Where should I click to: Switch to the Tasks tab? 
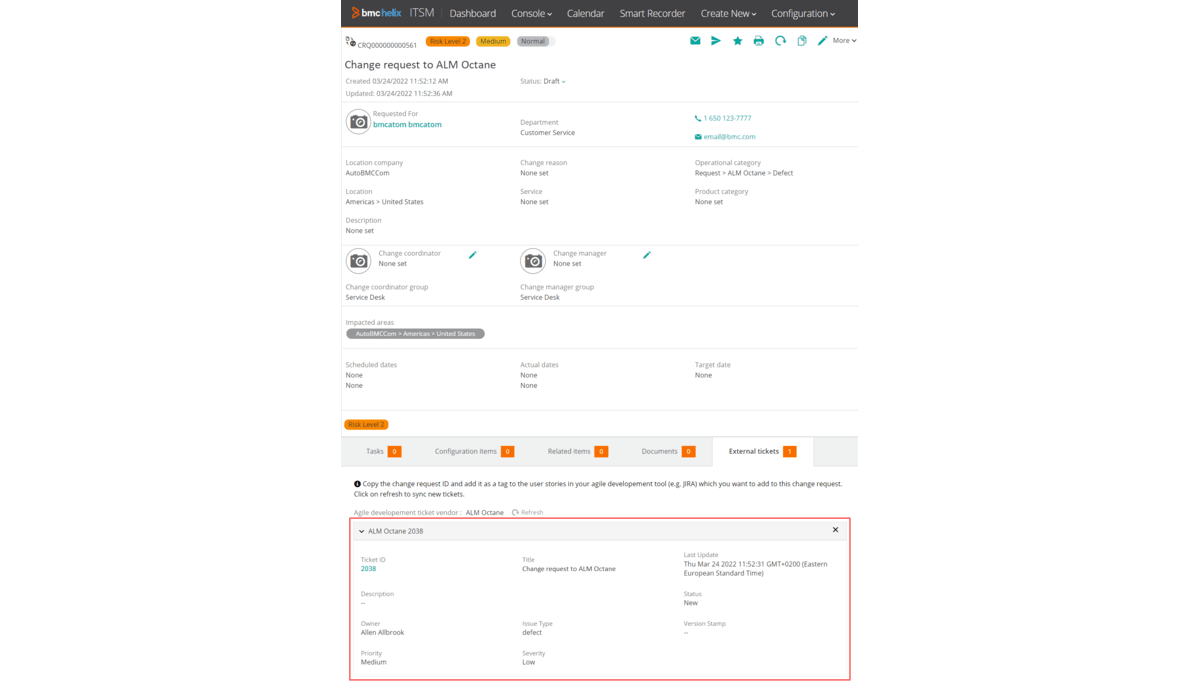[382, 452]
